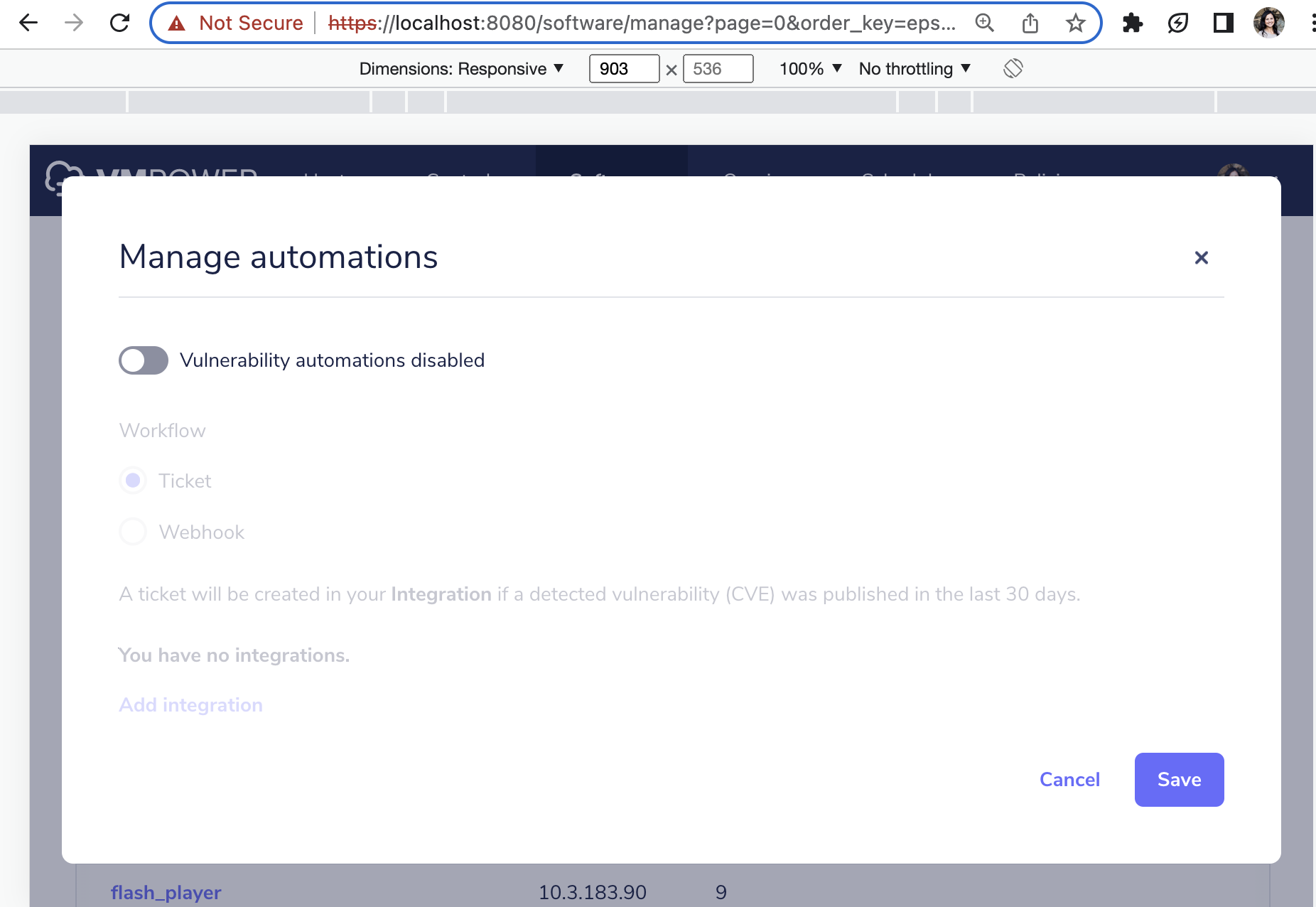Open browser extensions puzzle icon
The width and height of the screenshot is (1316, 907).
click(1133, 23)
